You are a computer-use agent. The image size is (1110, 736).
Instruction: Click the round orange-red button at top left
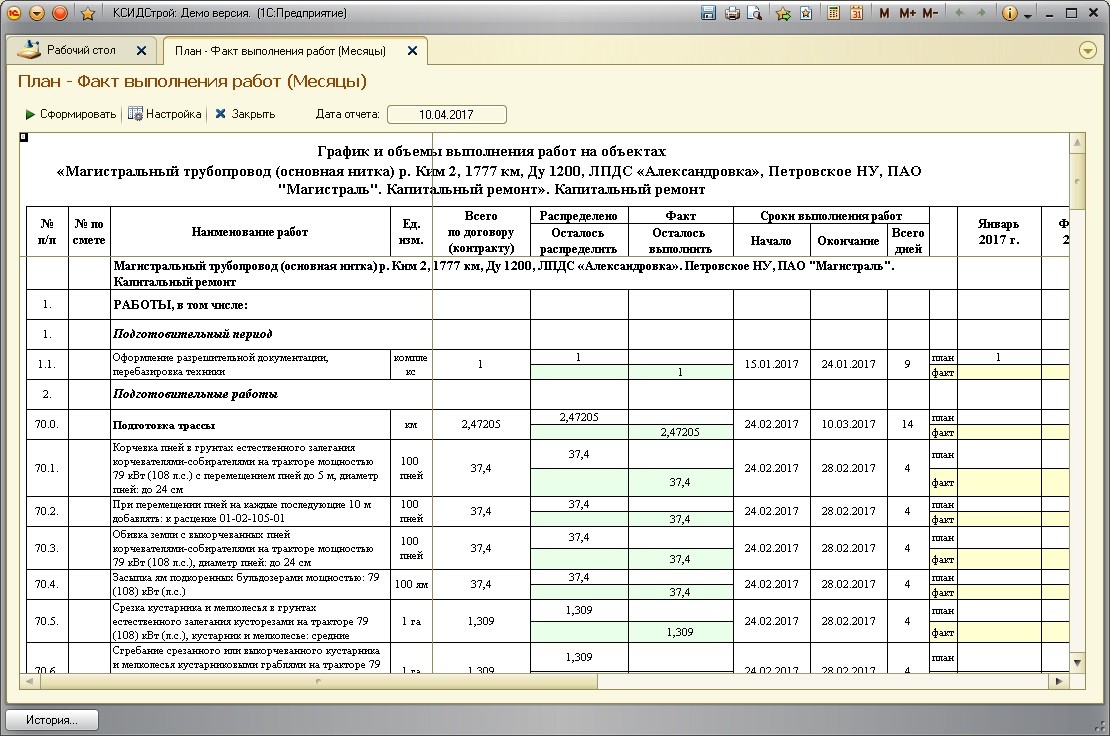[60, 13]
